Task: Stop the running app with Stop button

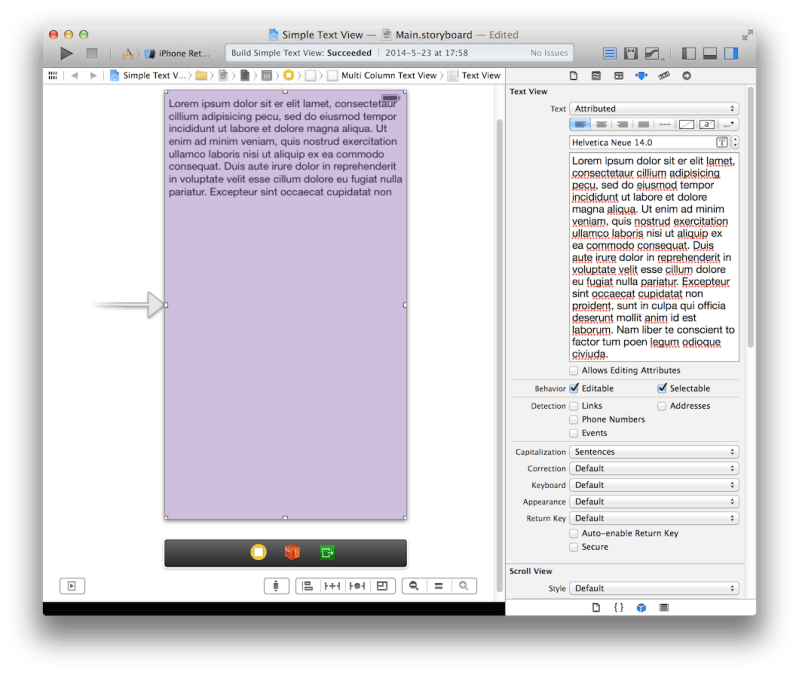Action: coord(92,53)
